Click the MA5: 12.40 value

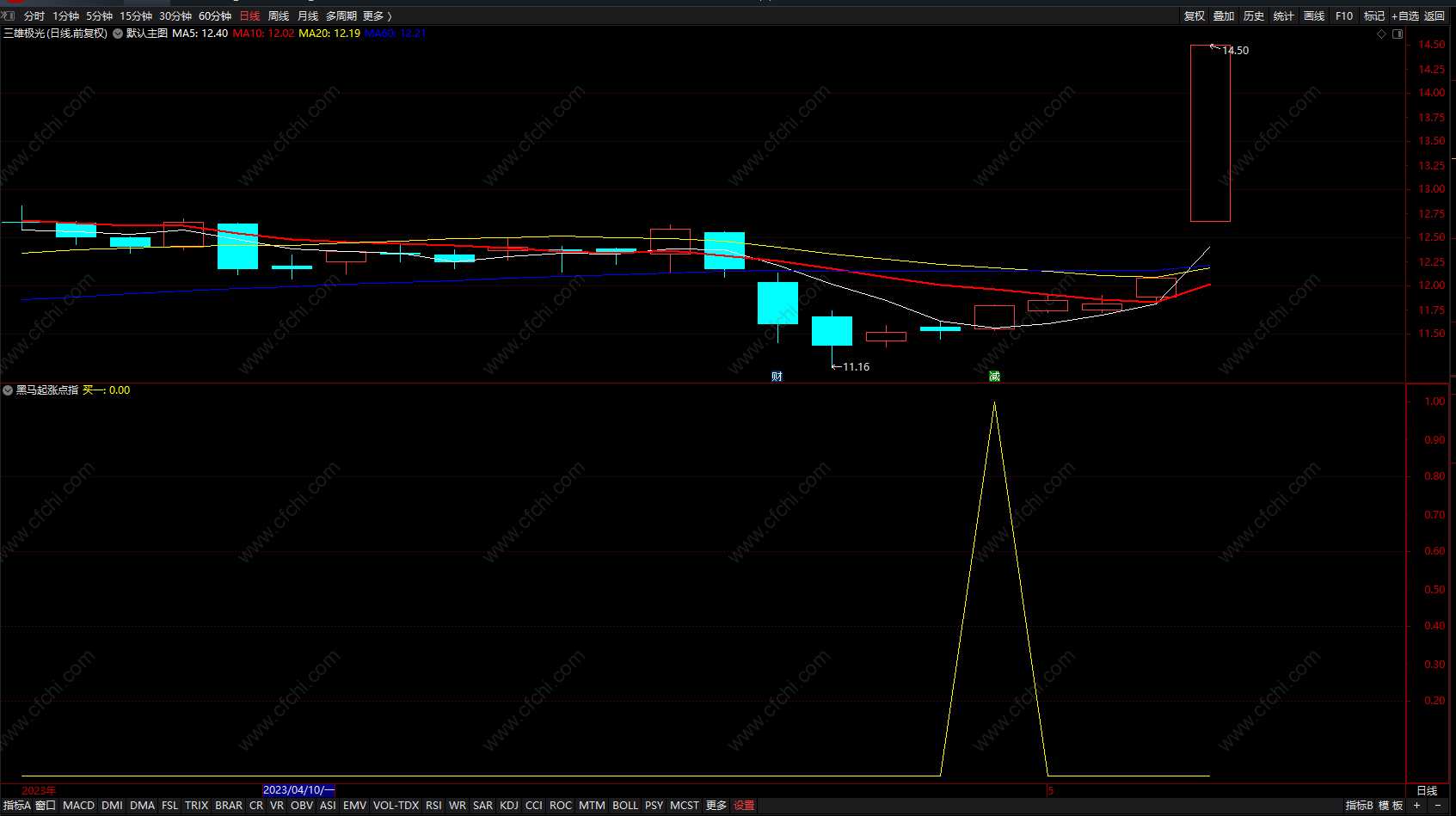200,34
